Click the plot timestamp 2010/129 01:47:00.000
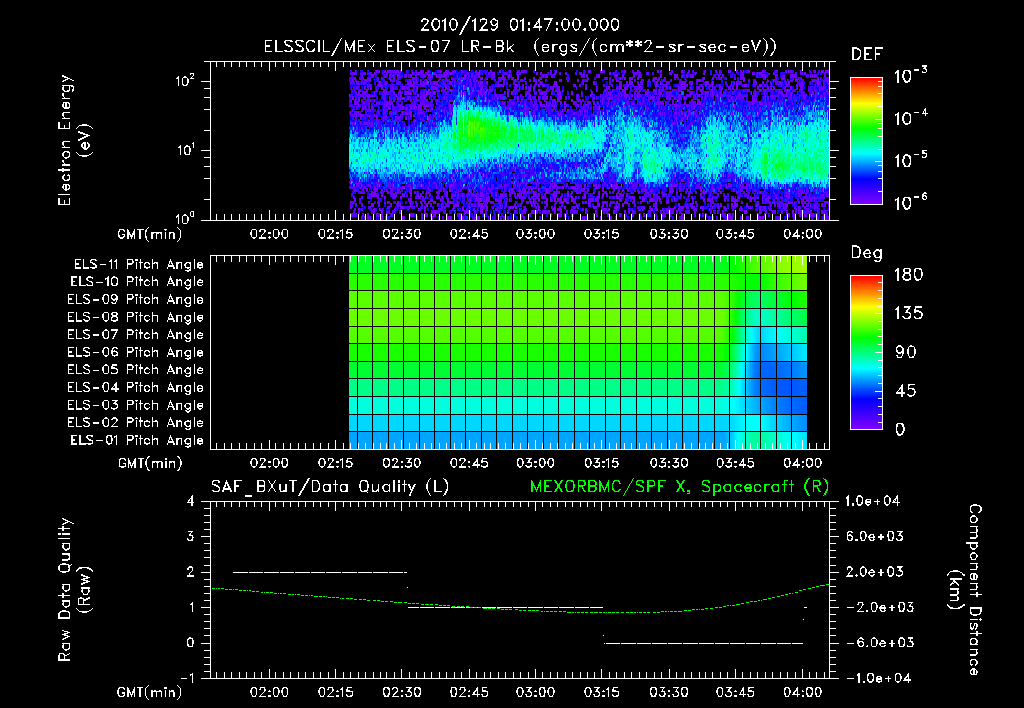Viewport: 1024px width, 708px height. (519, 25)
